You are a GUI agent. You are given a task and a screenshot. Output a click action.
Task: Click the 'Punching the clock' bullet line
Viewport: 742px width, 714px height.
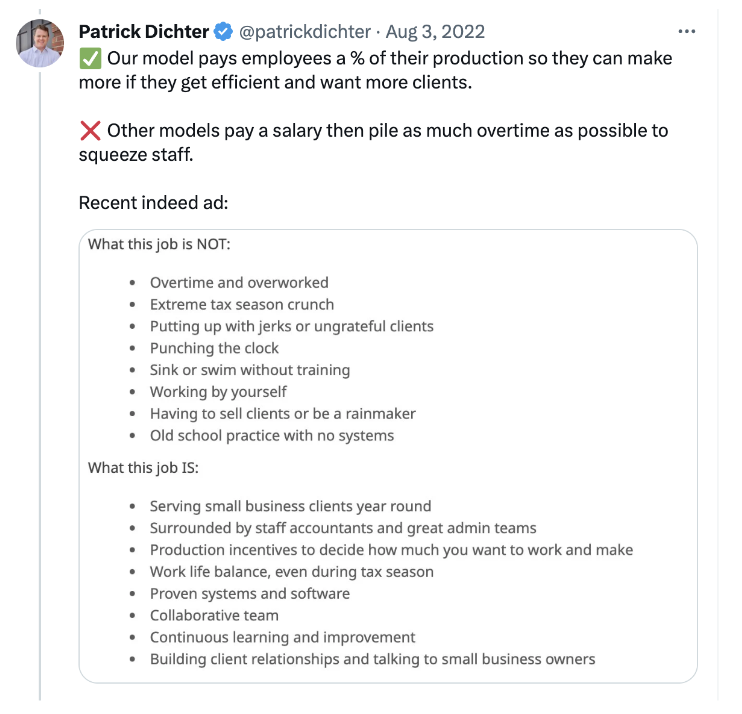214,348
